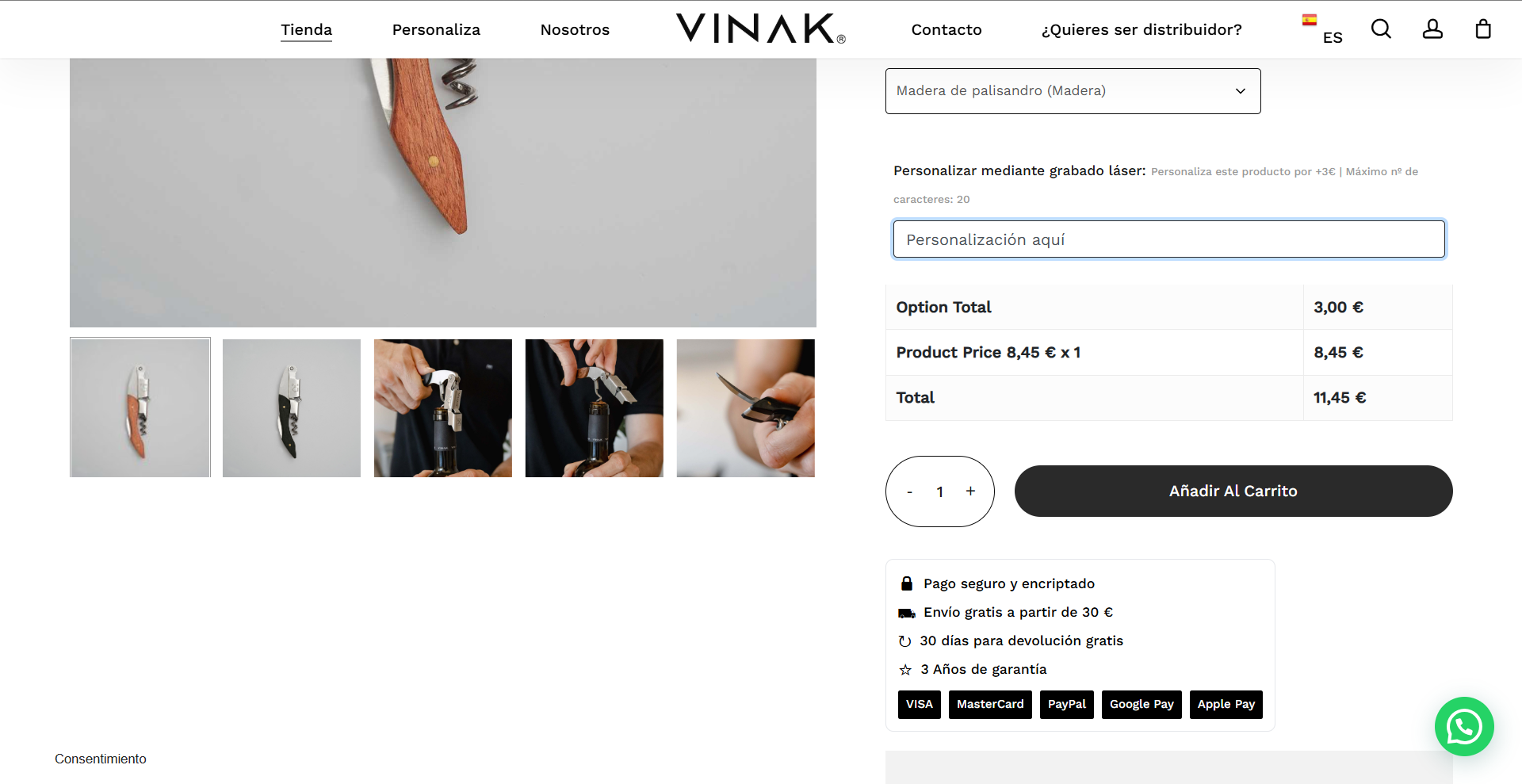Open the user account icon
Screen dimensions: 1522x784
pos(1432,29)
